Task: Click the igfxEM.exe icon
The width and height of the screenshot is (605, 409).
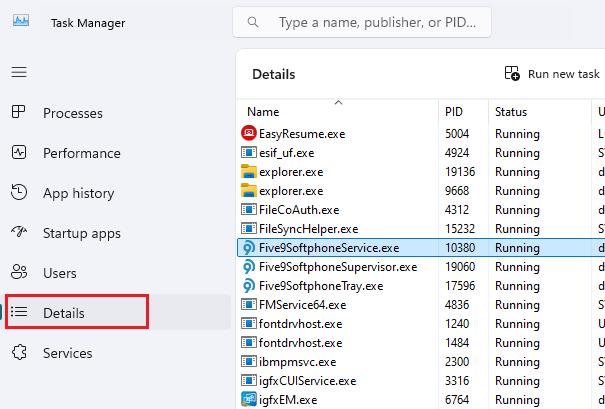Action: pos(249,399)
